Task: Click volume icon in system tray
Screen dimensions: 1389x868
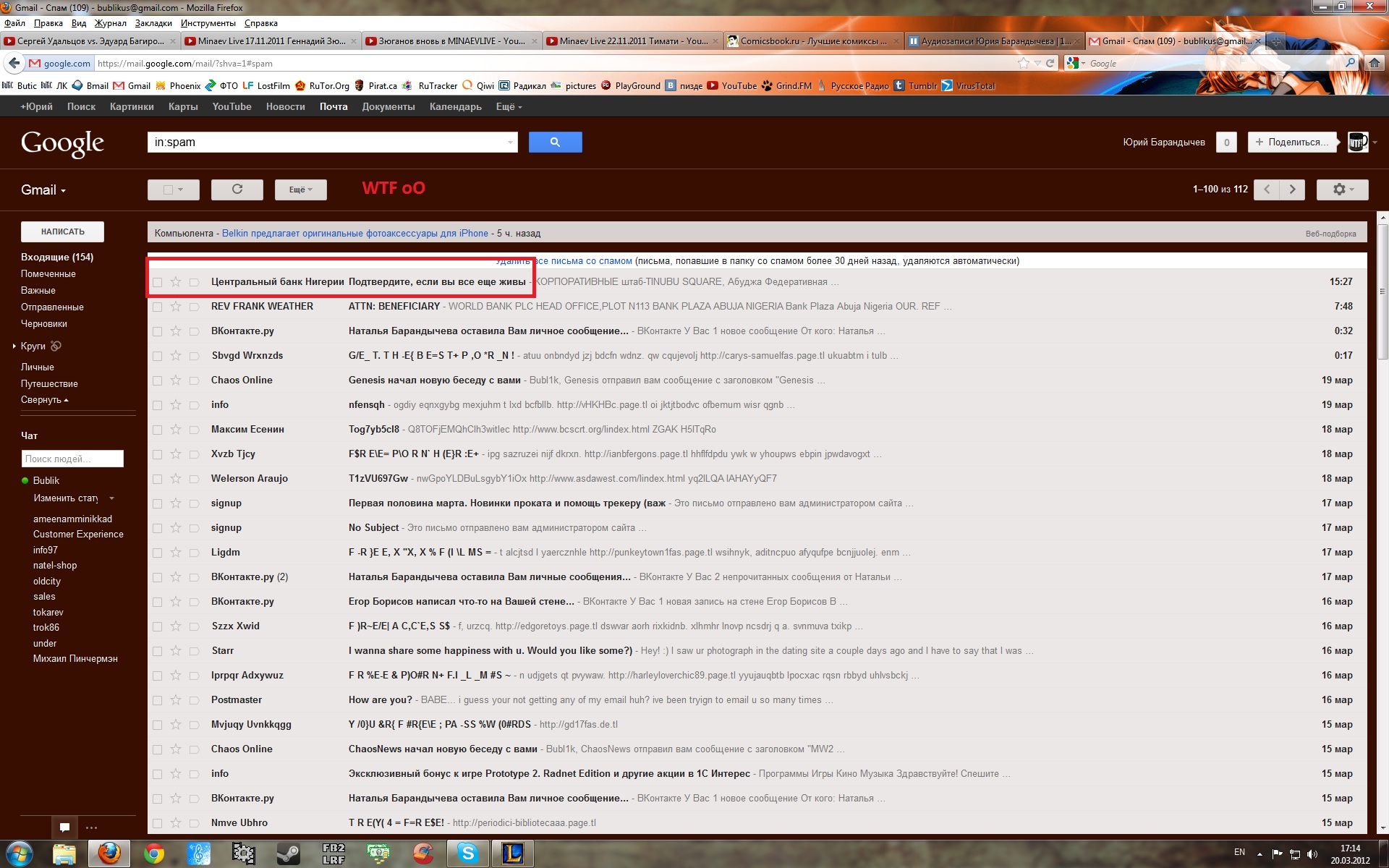Action: point(1313,854)
